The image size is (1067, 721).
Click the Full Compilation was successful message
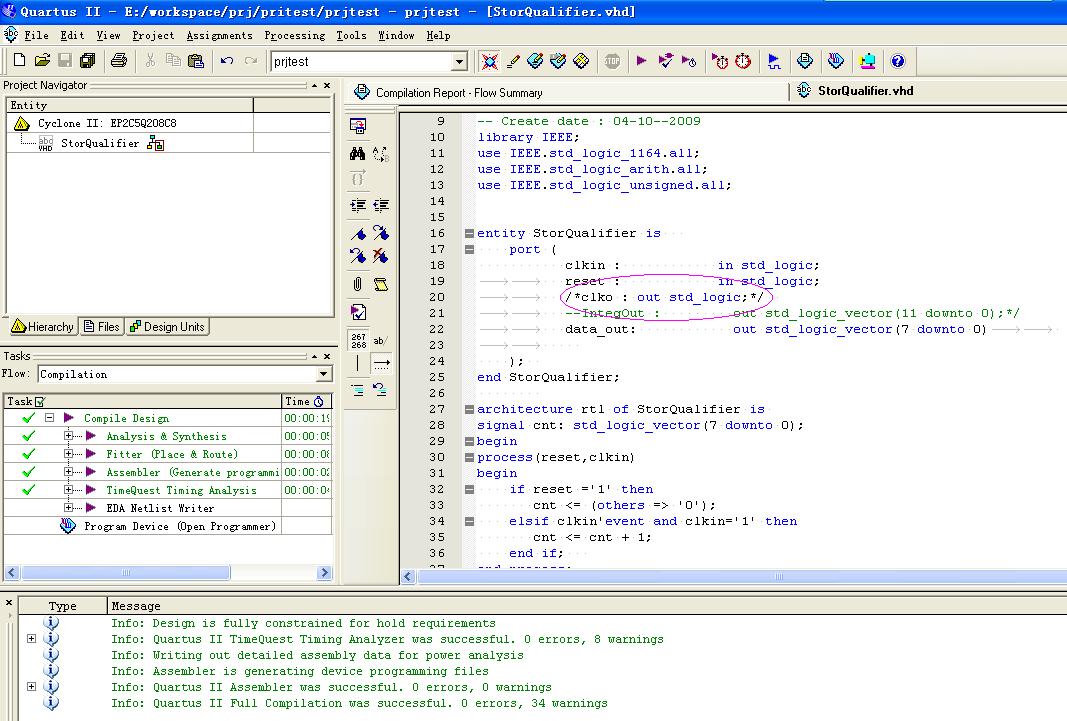[x=359, y=703]
